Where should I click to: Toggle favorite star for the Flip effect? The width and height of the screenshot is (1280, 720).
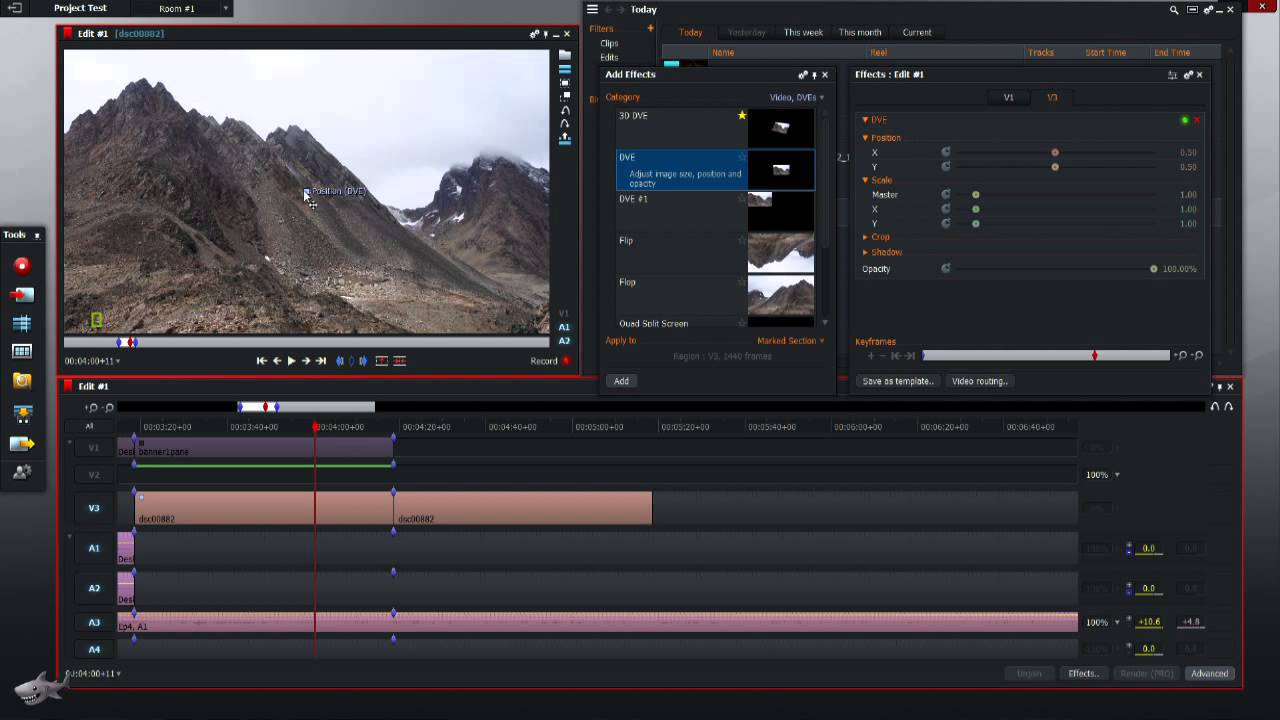click(x=742, y=241)
